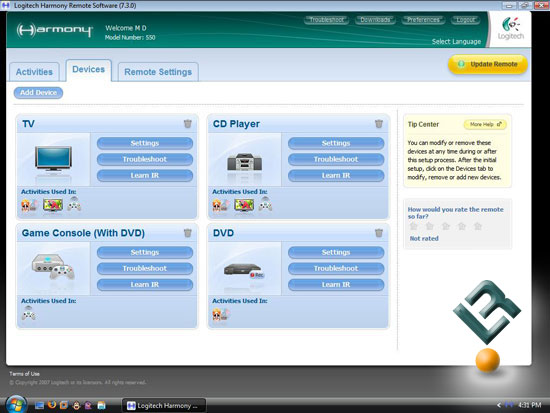
Task: Click Select Language link
Action: (x=456, y=41)
